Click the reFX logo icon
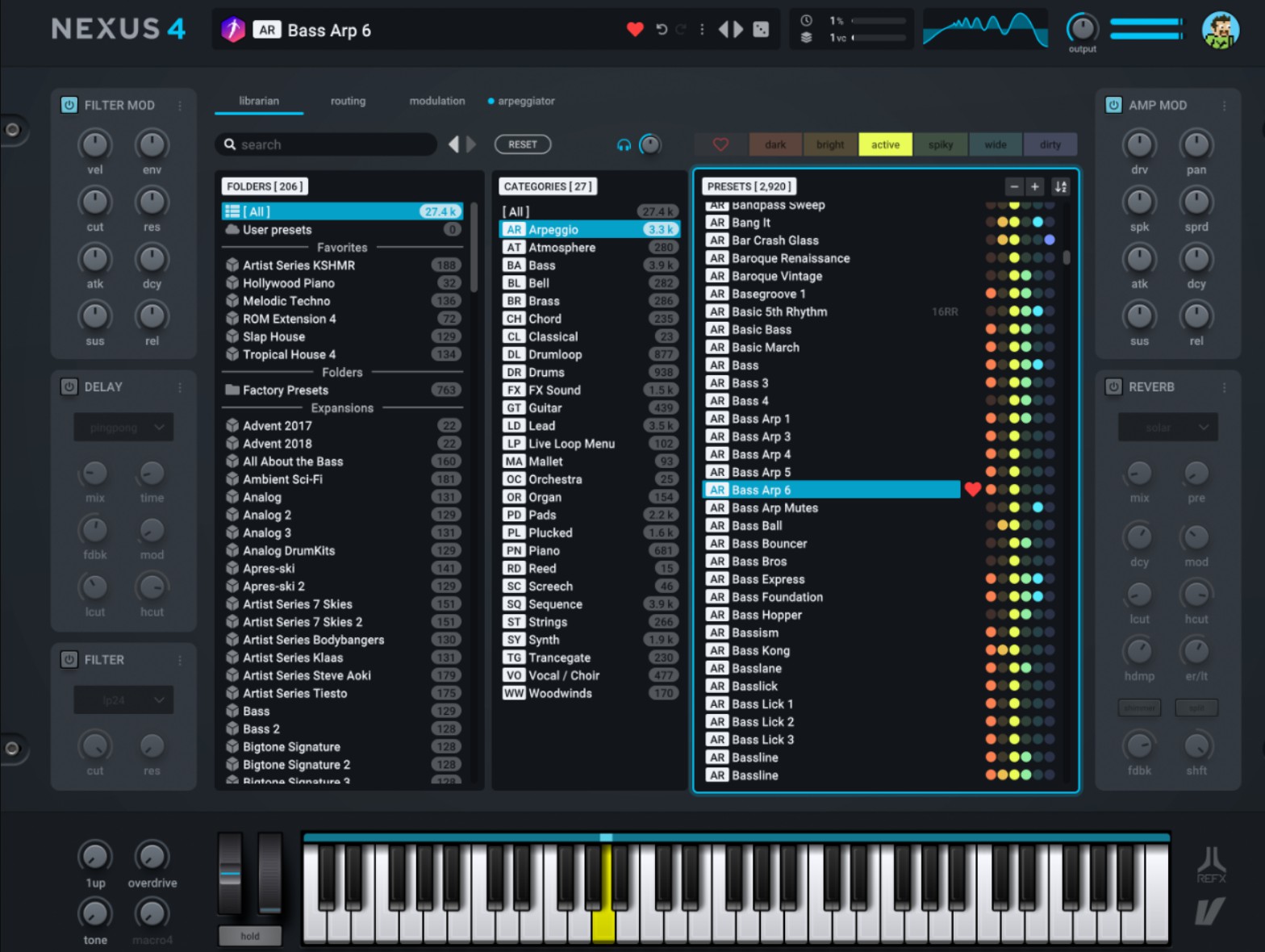Screen dimensions: 1265x952 [1211, 865]
